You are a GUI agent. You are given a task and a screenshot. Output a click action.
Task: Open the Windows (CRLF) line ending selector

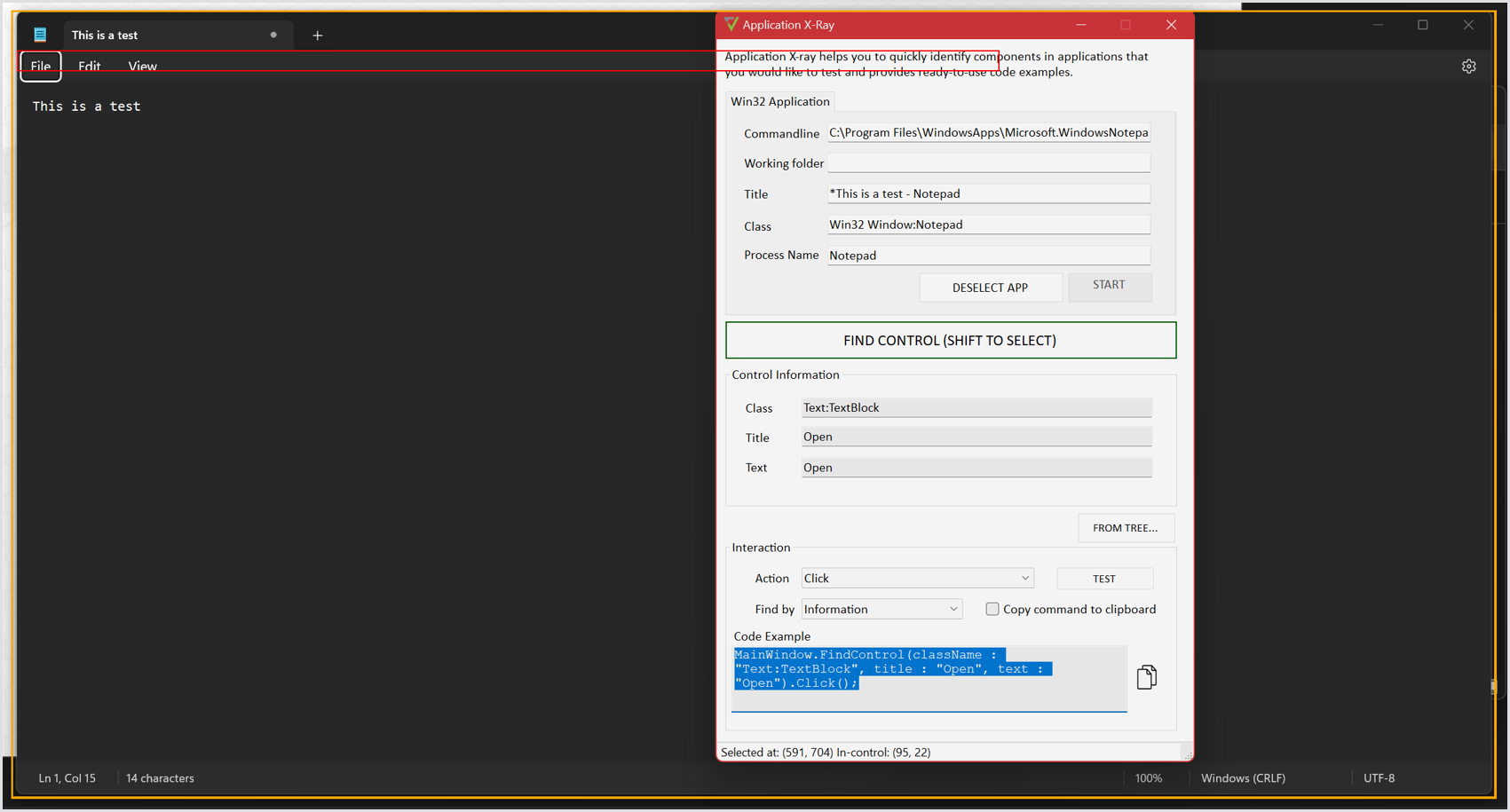pyautogui.click(x=1242, y=778)
